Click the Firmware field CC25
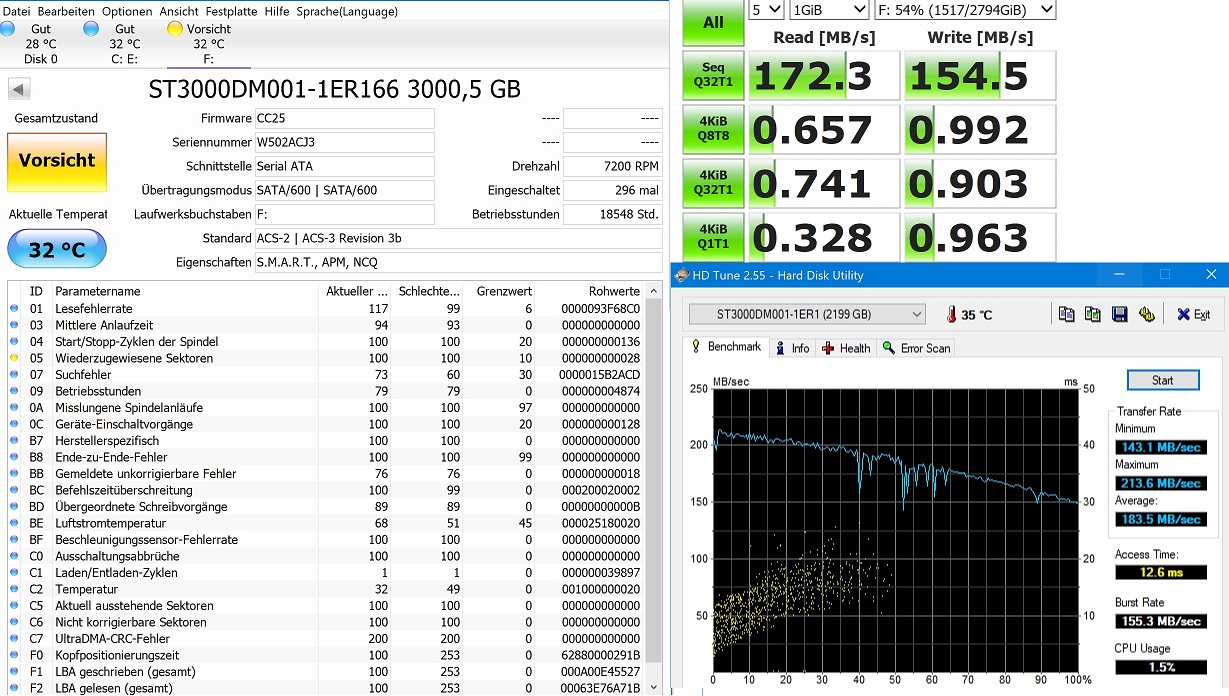 point(345,118)
